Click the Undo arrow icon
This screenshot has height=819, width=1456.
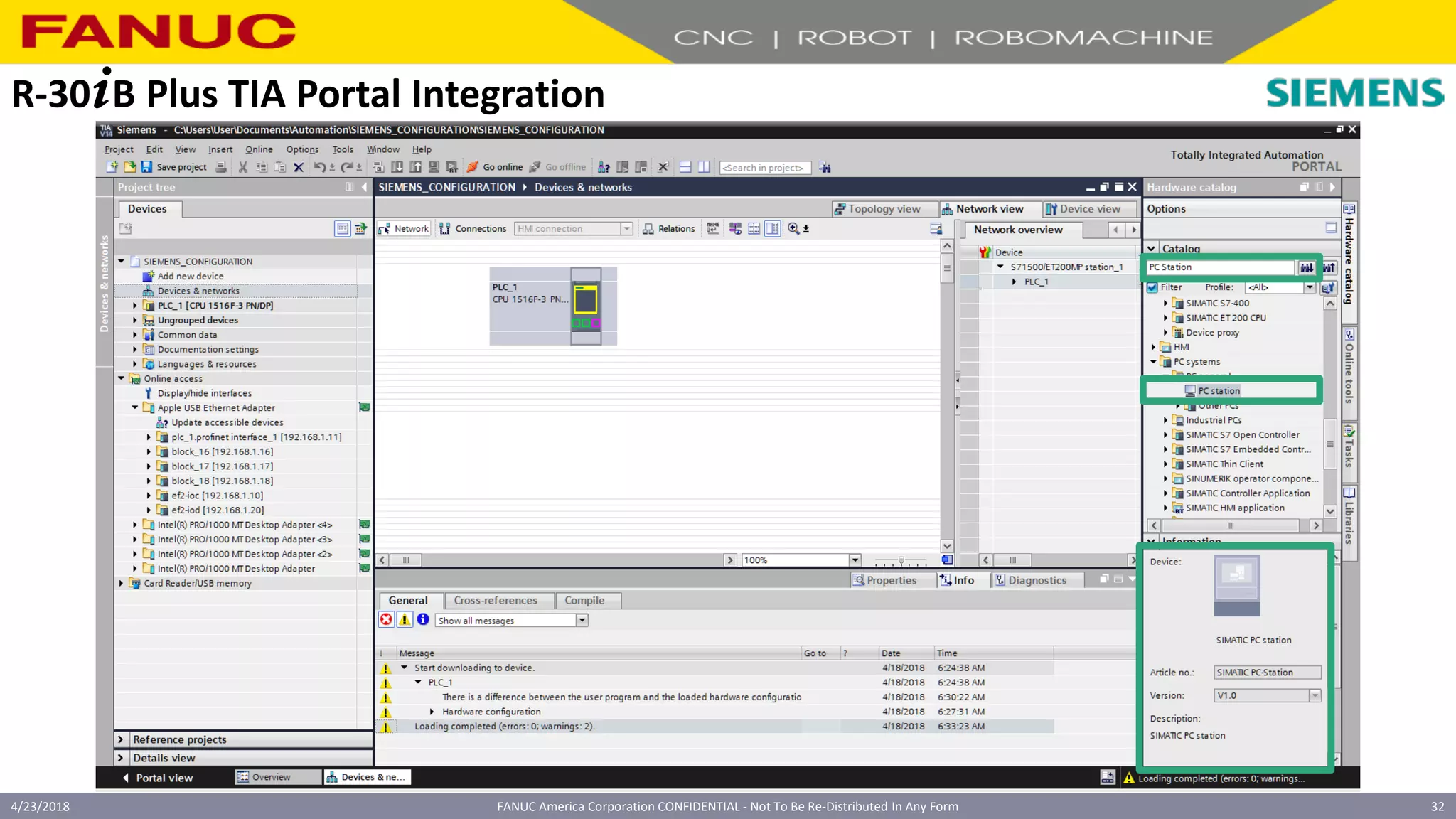tap(320, 167)
